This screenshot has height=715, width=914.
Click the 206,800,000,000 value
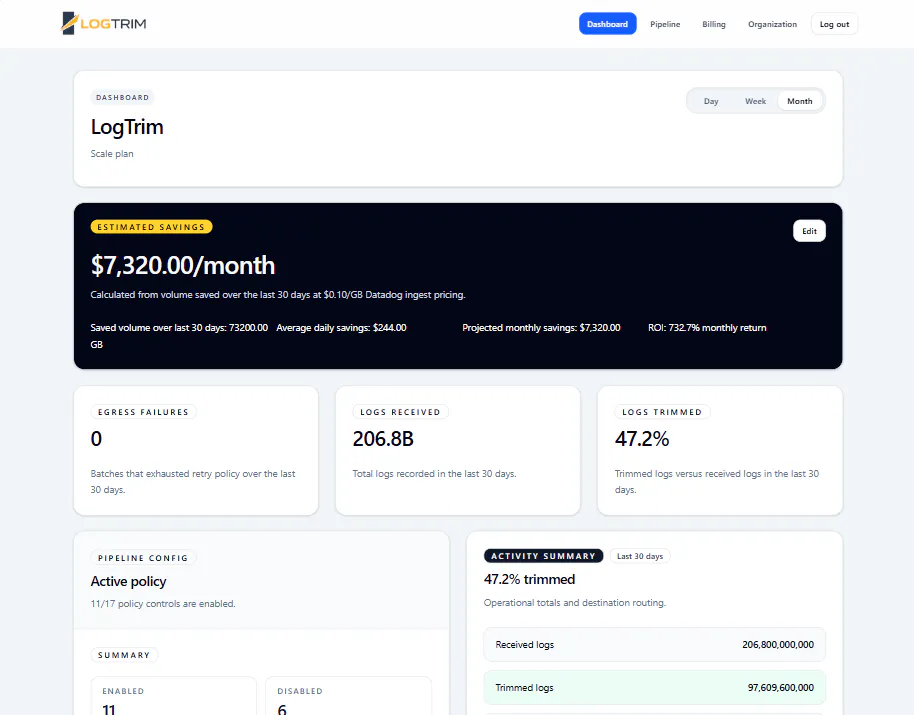pos(778,644)
